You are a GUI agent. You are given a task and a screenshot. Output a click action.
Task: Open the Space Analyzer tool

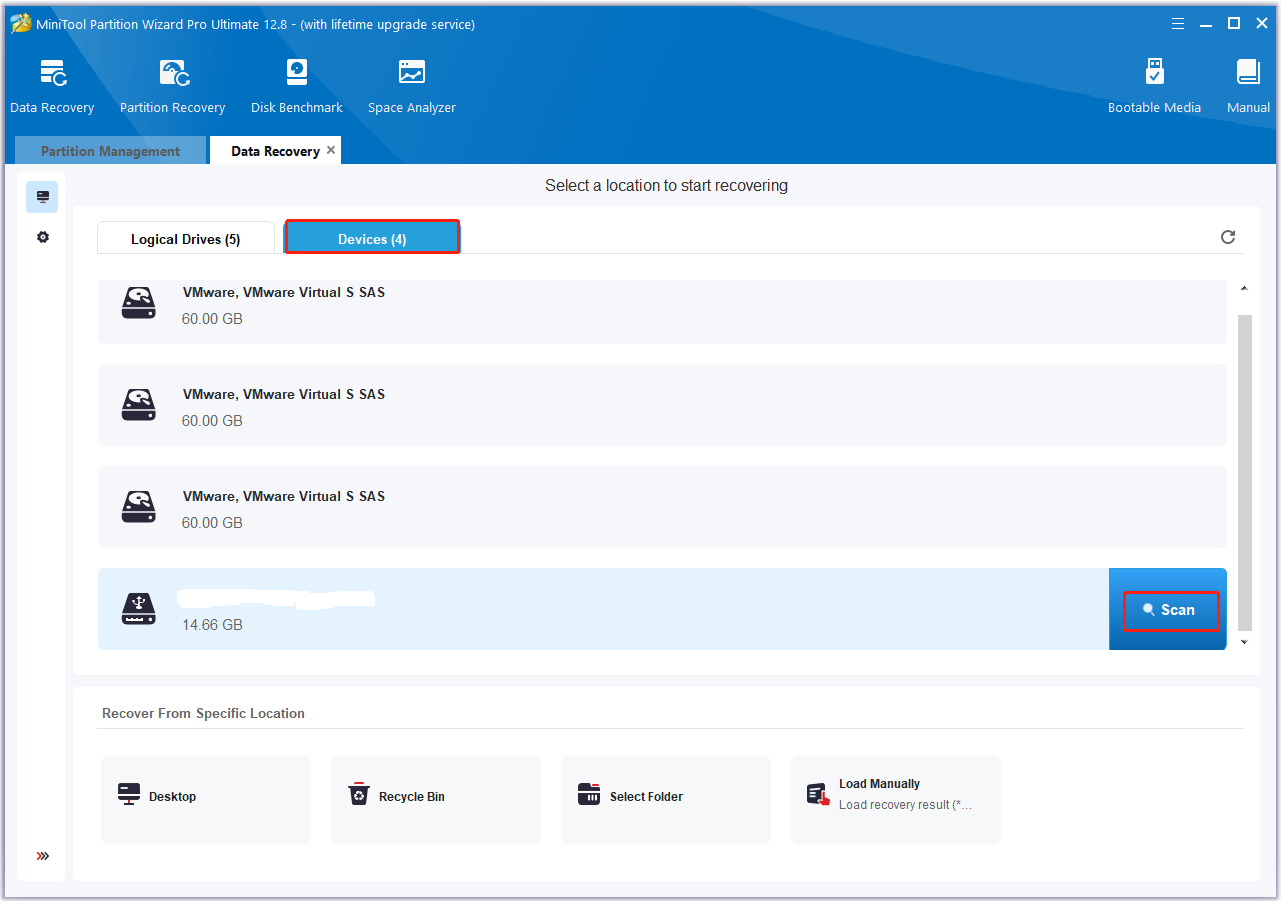(x=411, y=87)
